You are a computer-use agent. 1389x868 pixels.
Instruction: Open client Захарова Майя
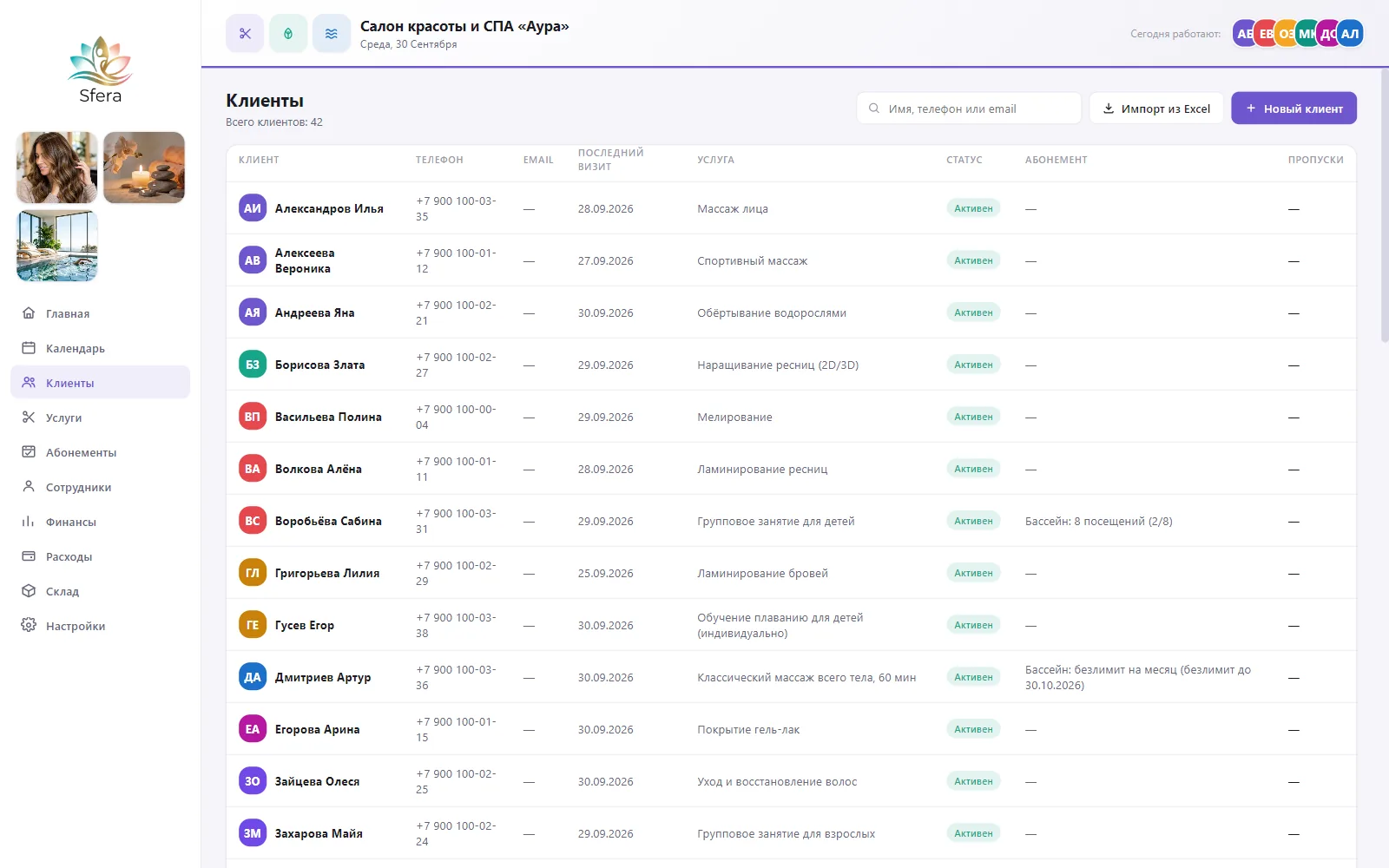click(319, 833)
